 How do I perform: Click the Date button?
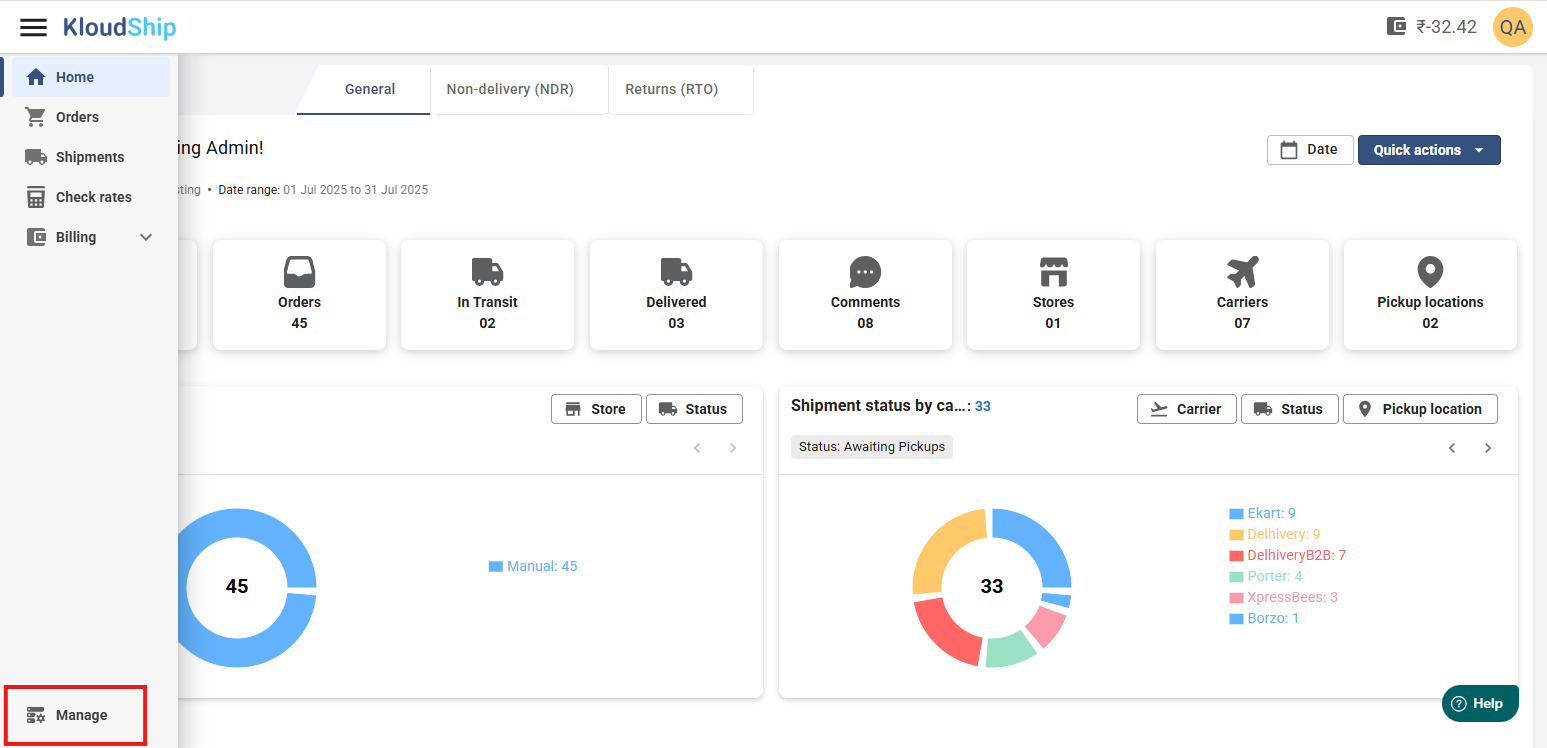1310,150
